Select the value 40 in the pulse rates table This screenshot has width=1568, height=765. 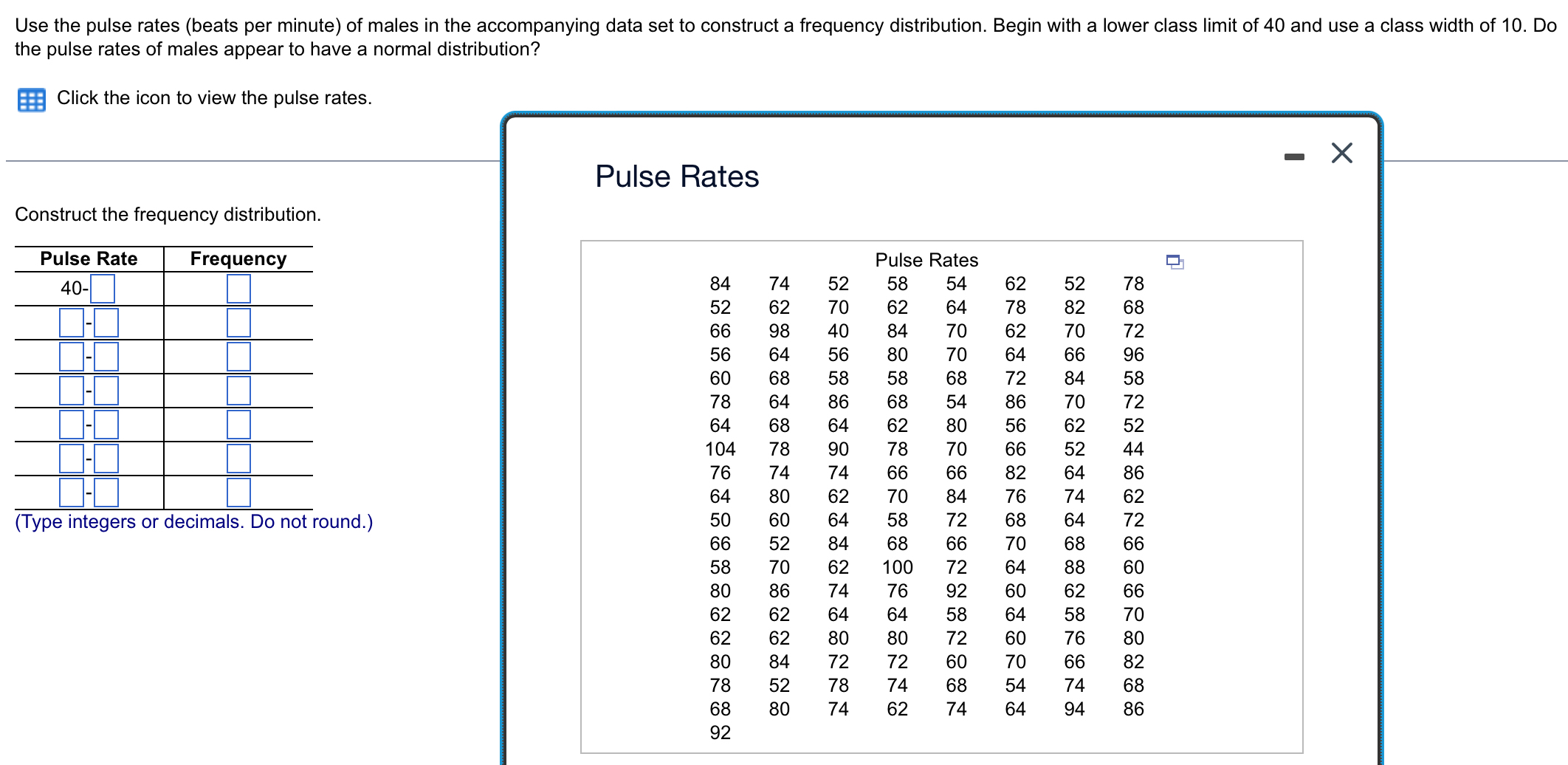point(838,330)
